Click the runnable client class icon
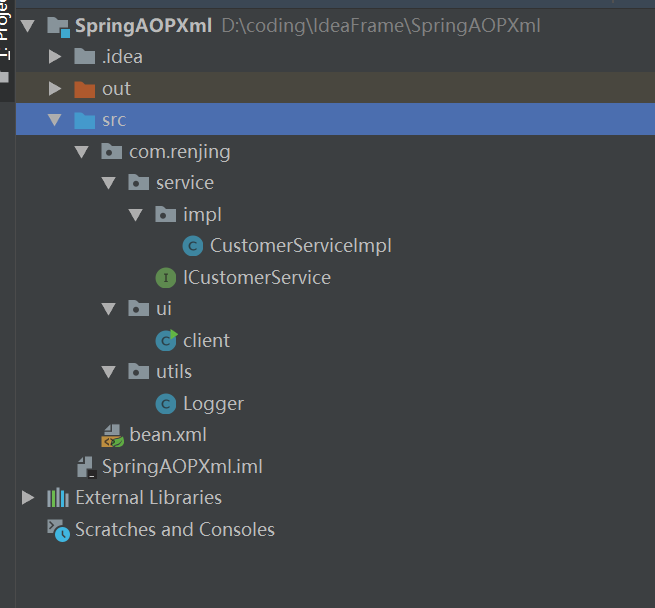Screen dimensions: 655x608 167,340
